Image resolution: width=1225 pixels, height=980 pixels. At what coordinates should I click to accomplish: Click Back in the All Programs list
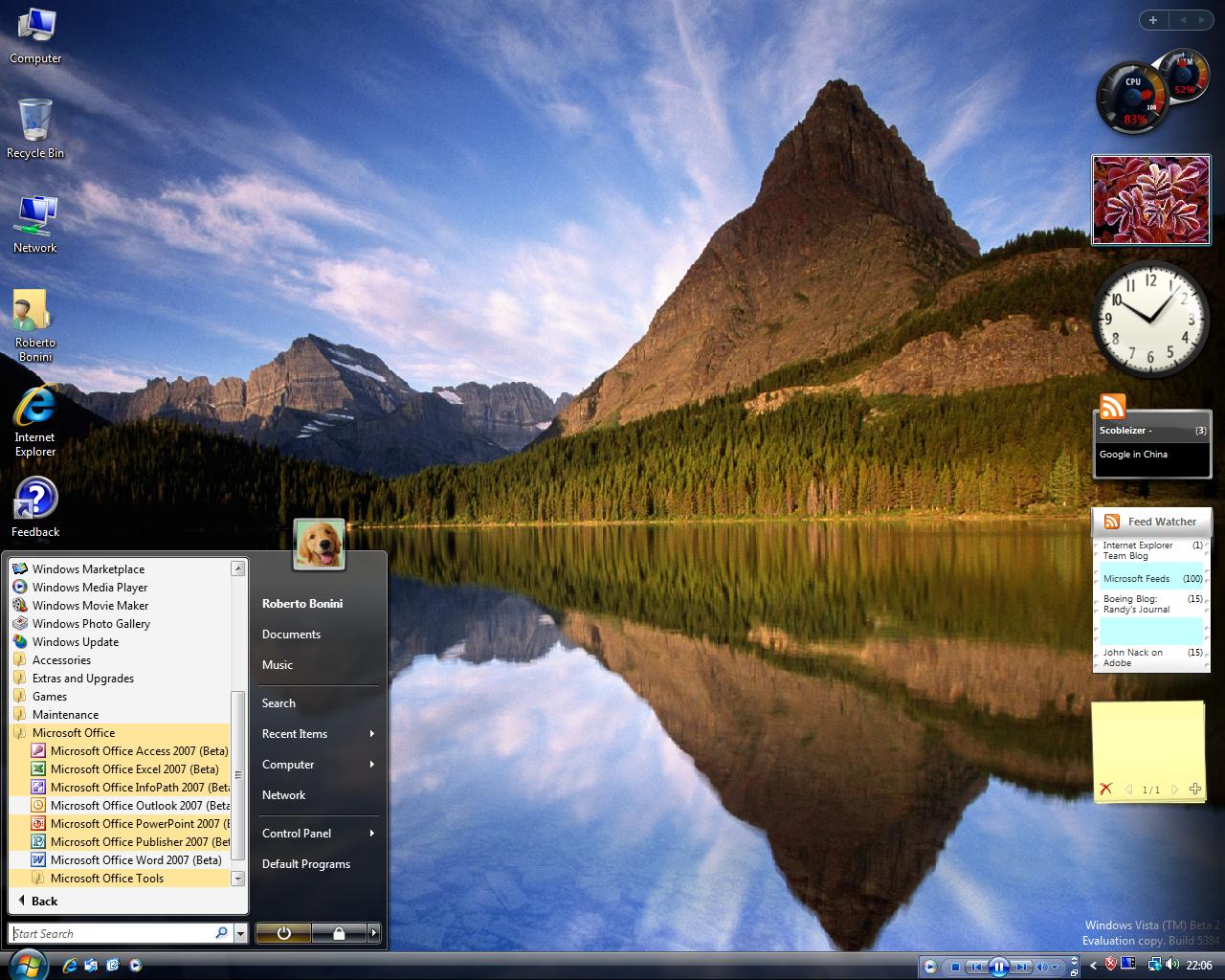click(x=44, y=902)
